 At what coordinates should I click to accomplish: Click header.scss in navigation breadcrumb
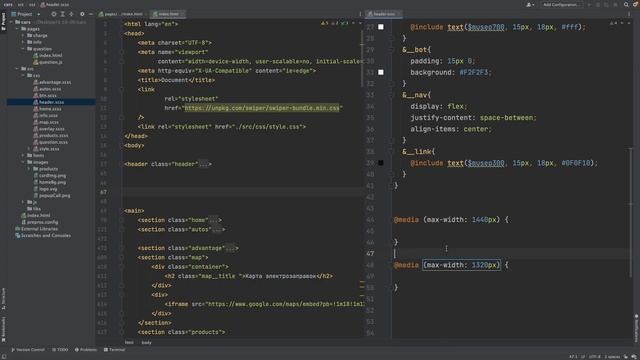(55, 4)
